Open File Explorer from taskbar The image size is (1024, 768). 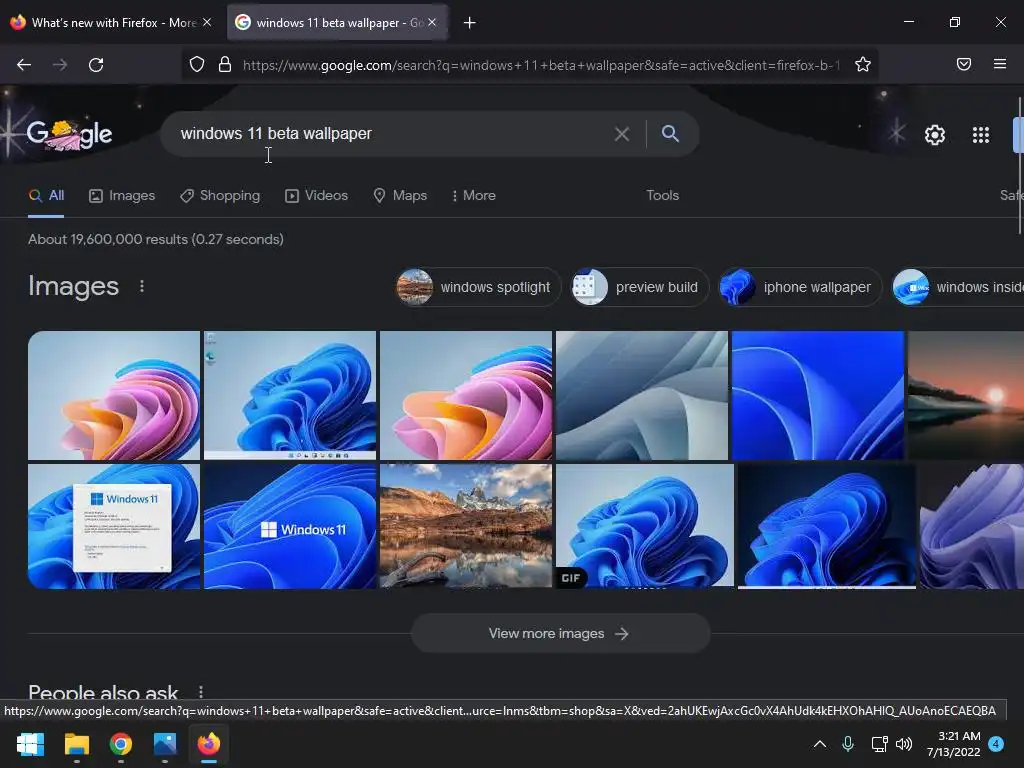pos(76,744)
